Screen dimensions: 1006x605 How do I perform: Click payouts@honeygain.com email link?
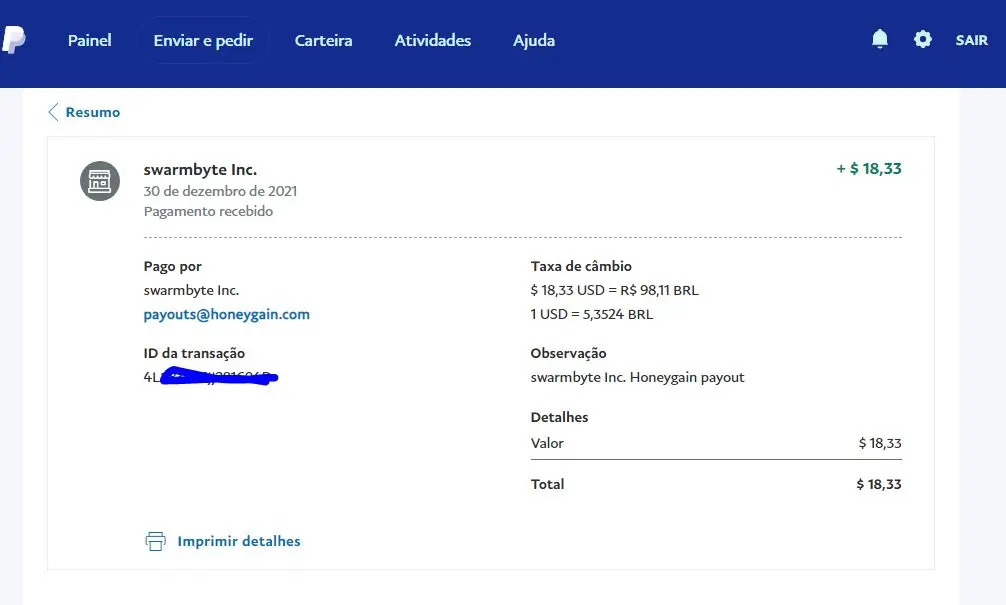pos(226,314)
